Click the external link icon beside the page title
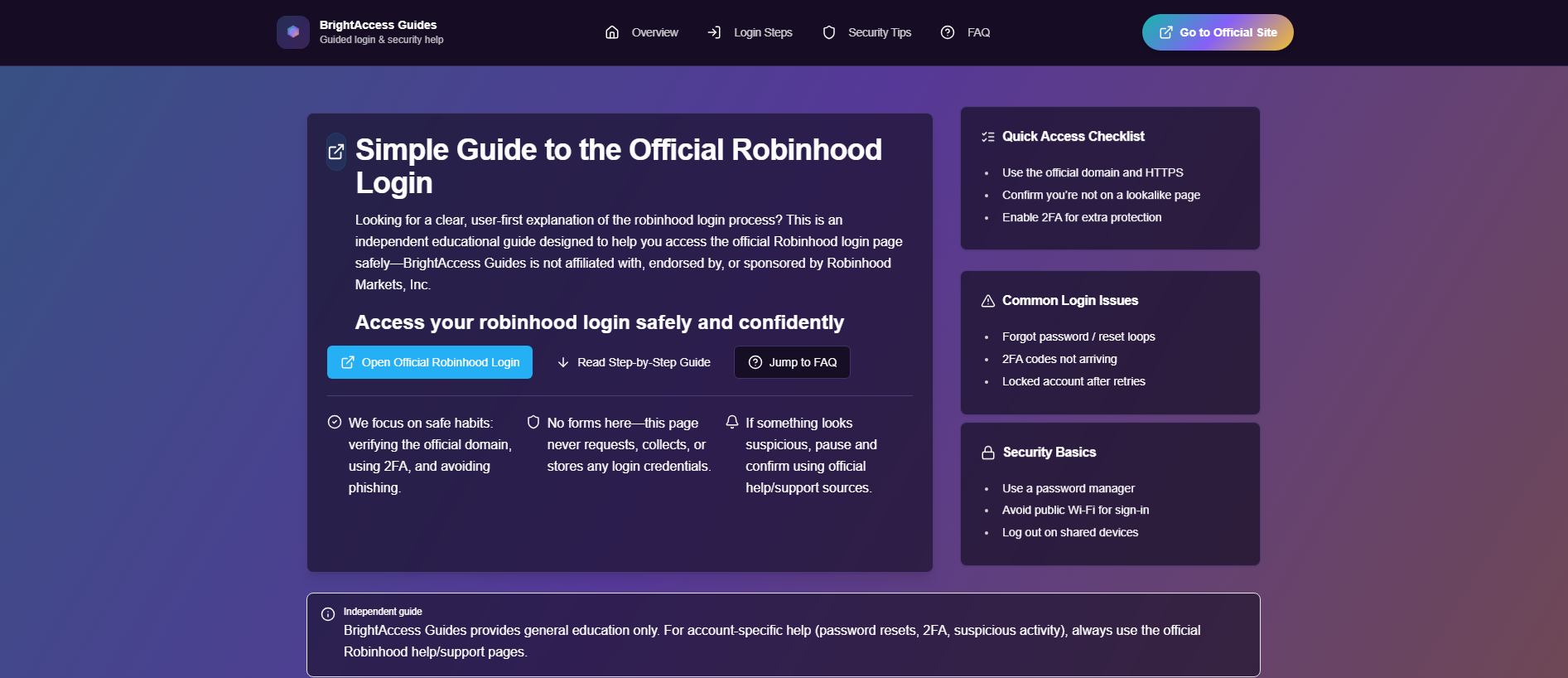Viewport: 1568px width, 678px height. (x=336, y=152)
